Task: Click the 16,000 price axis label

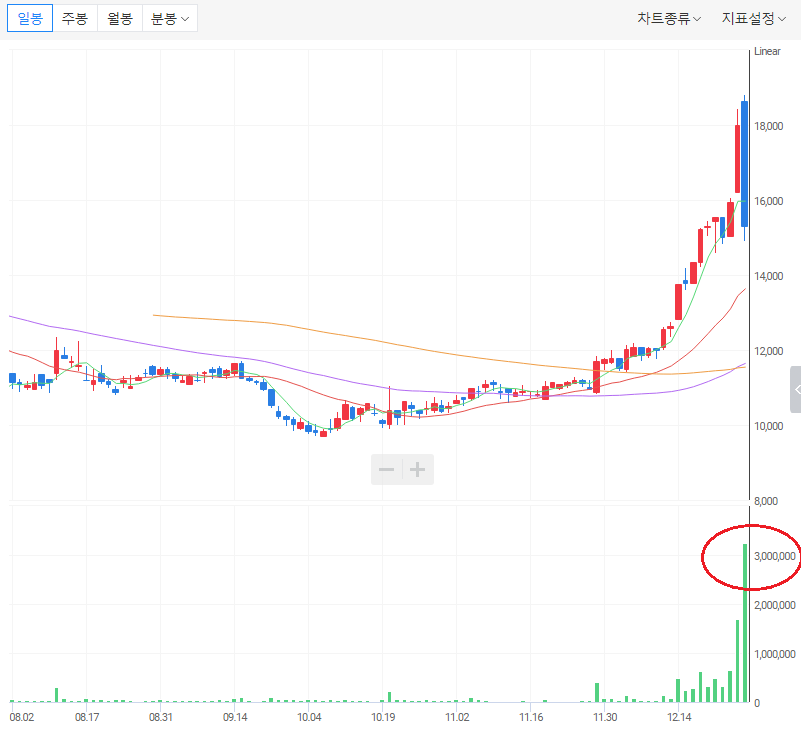Action: pos(768,201)
